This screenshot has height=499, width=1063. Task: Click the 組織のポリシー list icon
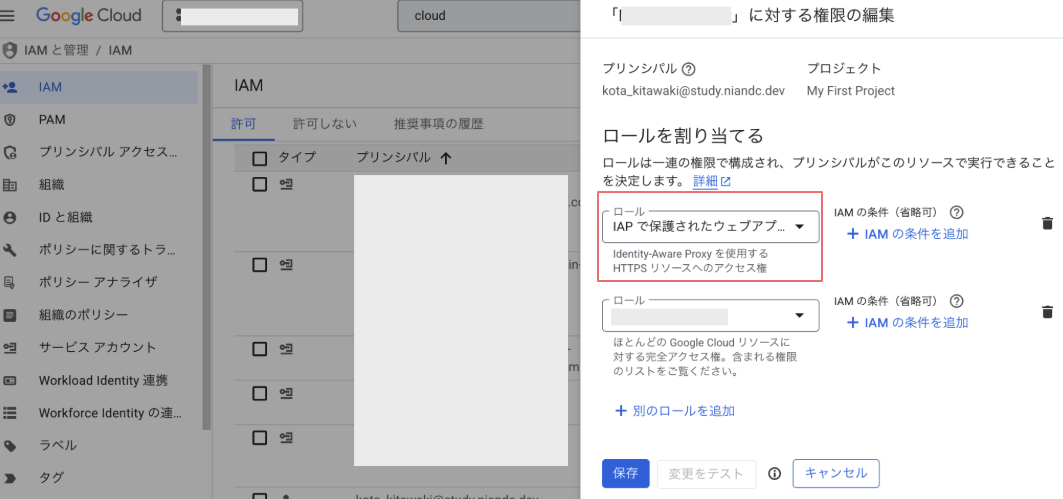(x=9, y=315)
